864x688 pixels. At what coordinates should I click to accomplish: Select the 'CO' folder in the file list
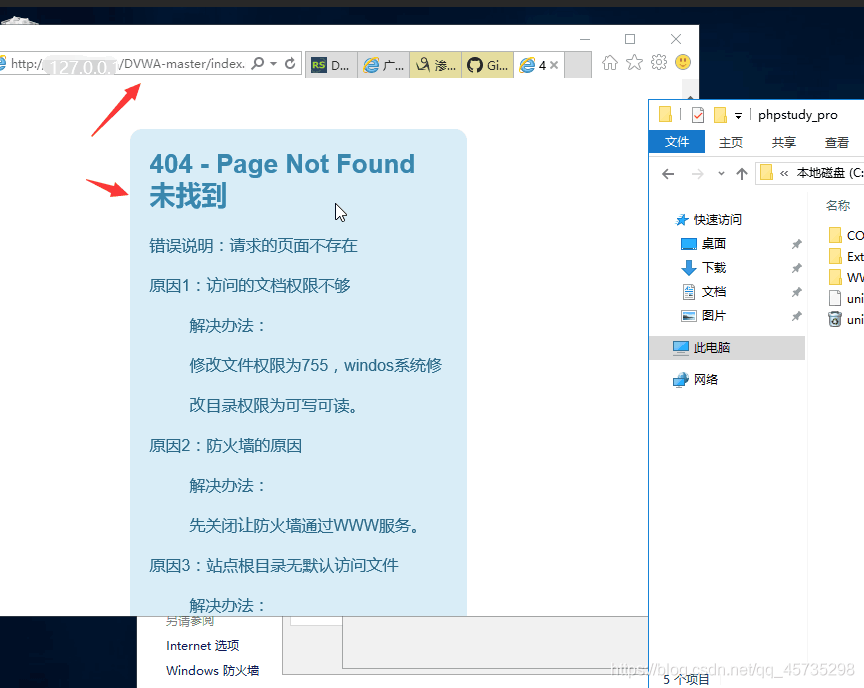[x=846, y=235]
